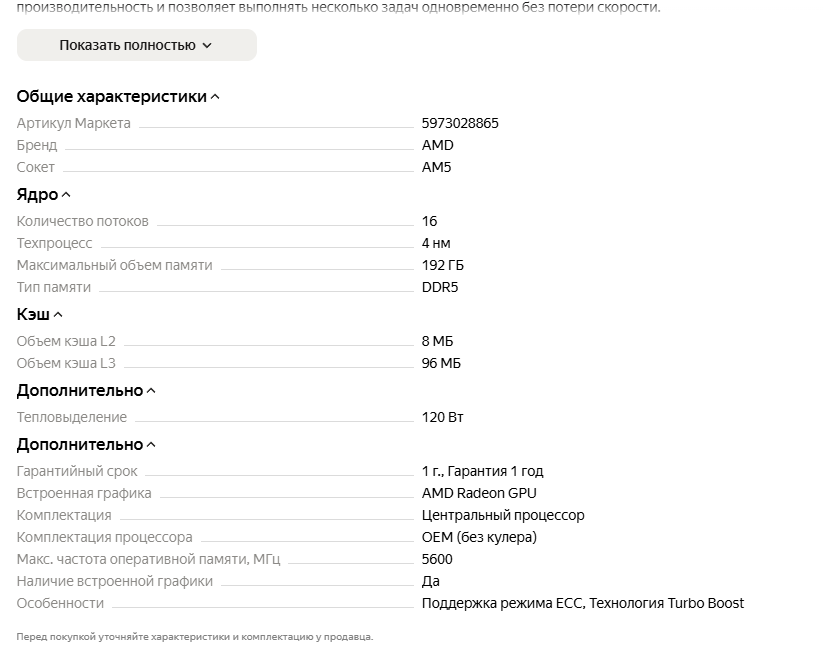Collapse the "Кэш" section header
Screen dimensions: 824x668
pyautogui.click(x=40, y=315)
